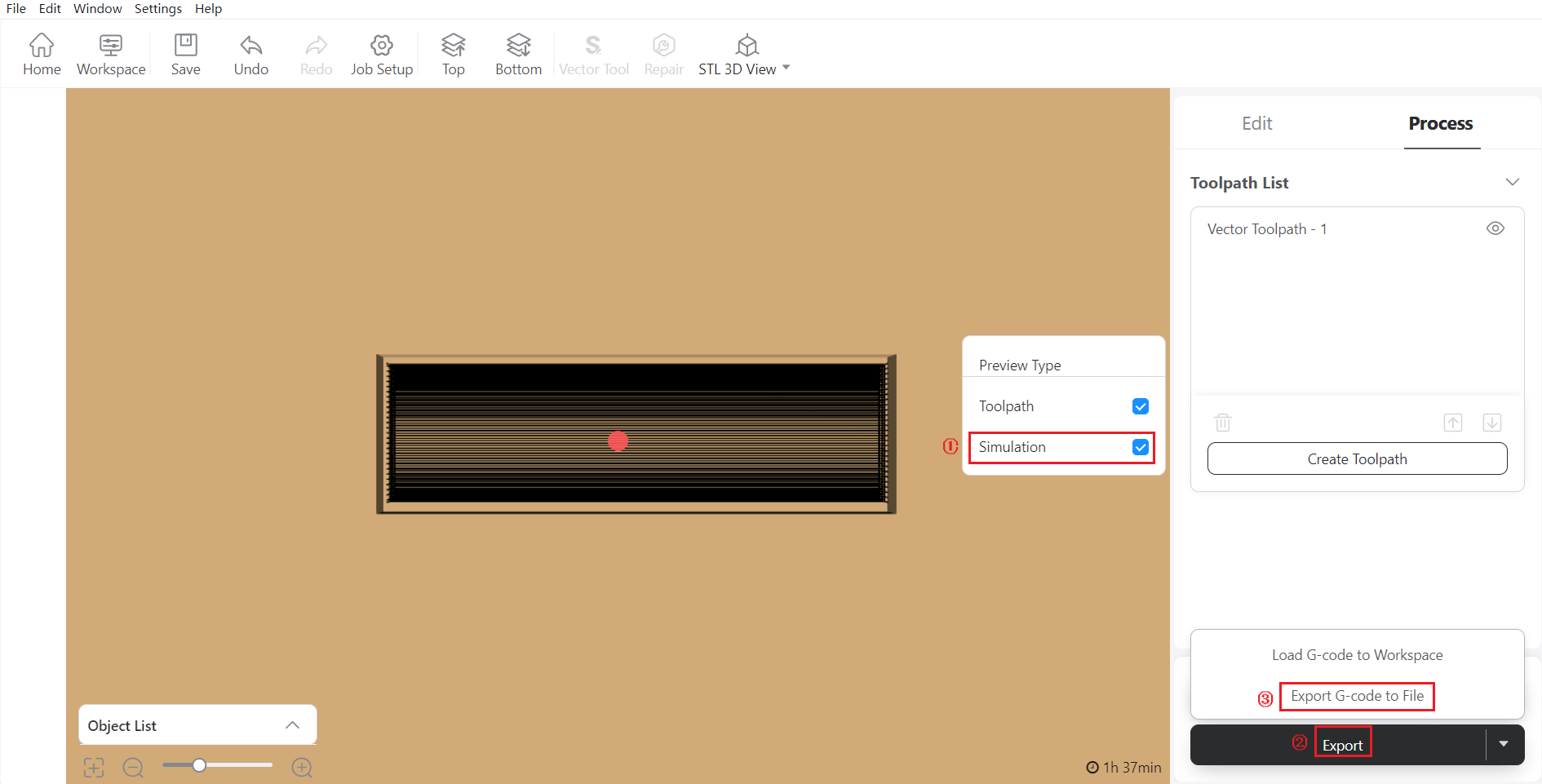Select the Vector Tool
Image resolution: width=1542 pixels, height=784 pixels.
coord(593,54)
